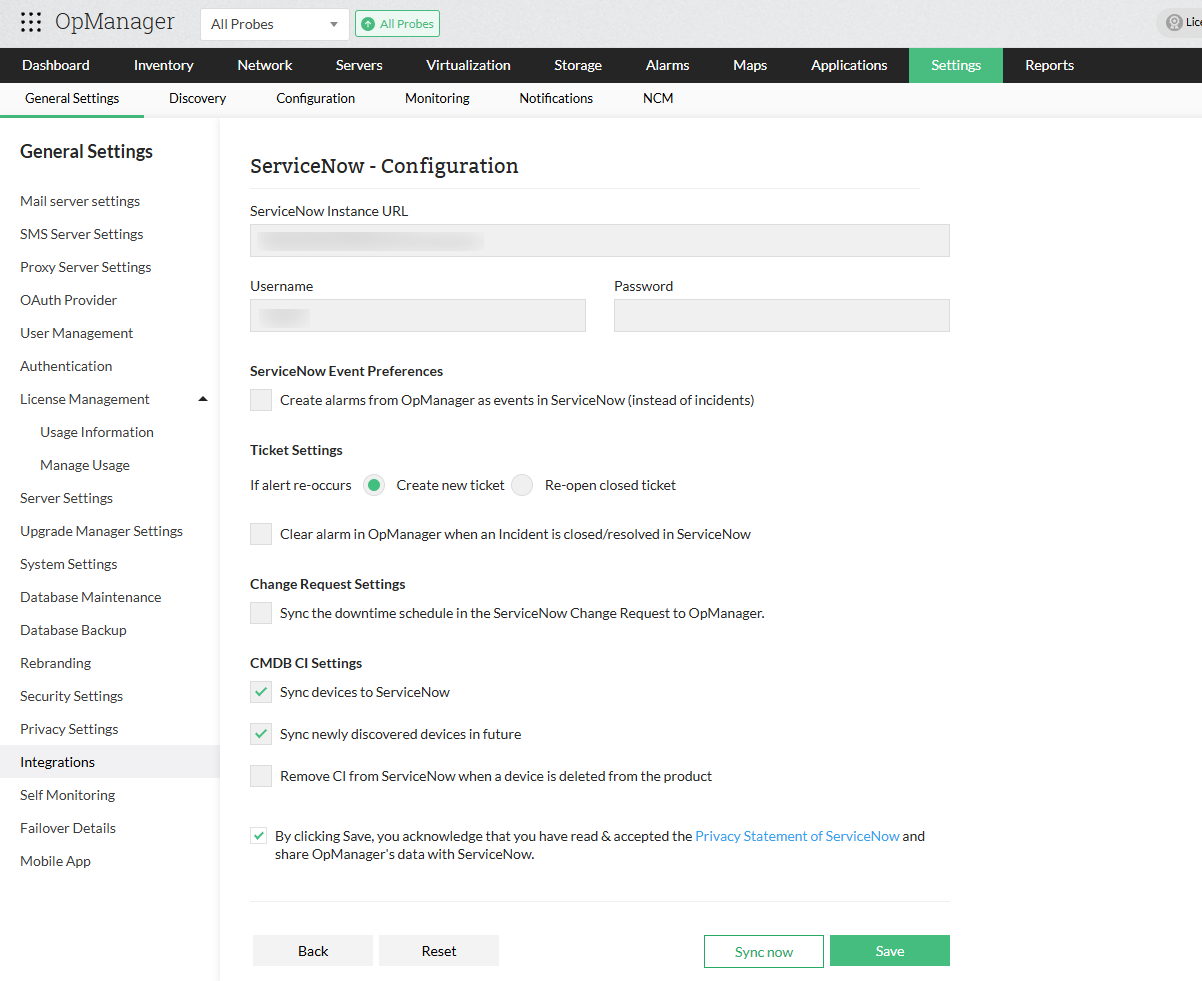Image resolution: width=1202 pixels, height=981 pixels.
Task: Open Mail server settings in sidebar
Action: coord(80,201)
